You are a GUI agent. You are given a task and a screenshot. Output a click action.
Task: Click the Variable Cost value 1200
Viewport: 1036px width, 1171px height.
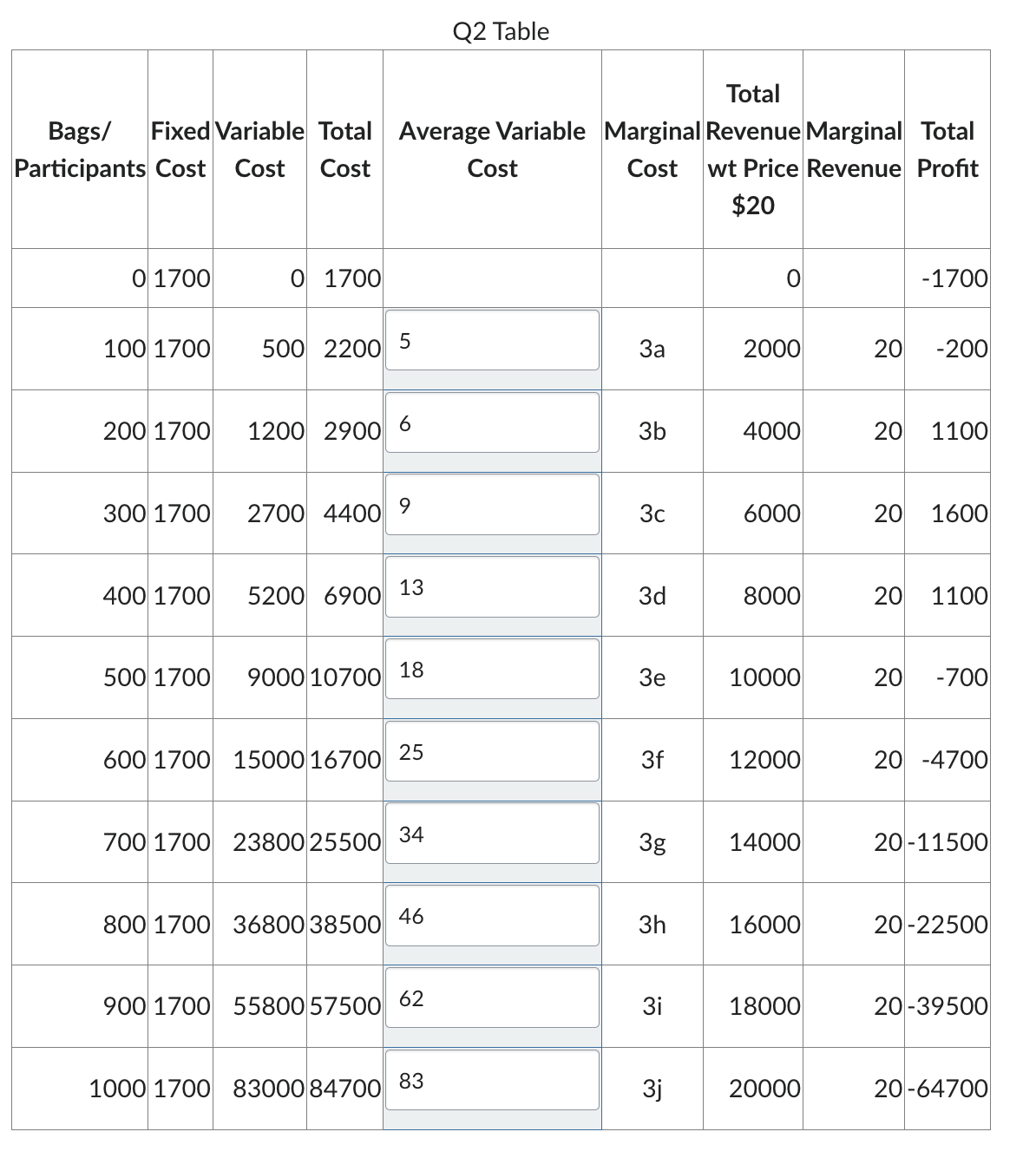pos(276,431)
